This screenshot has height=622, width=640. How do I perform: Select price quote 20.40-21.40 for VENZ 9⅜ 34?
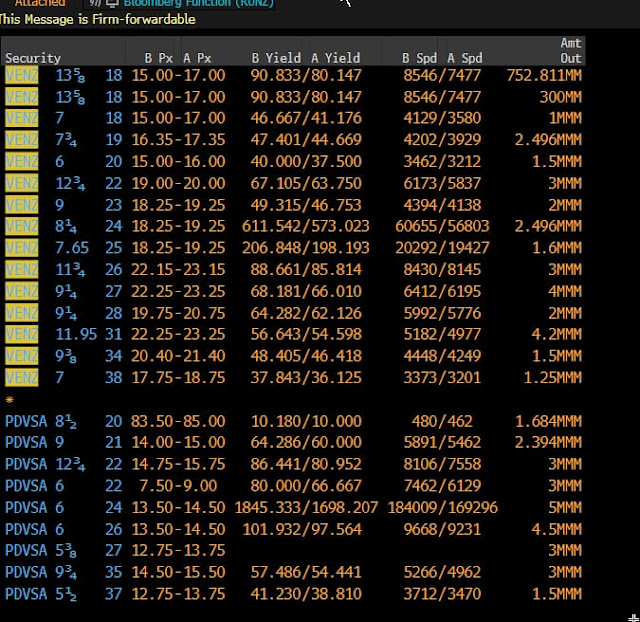[178, 356]
